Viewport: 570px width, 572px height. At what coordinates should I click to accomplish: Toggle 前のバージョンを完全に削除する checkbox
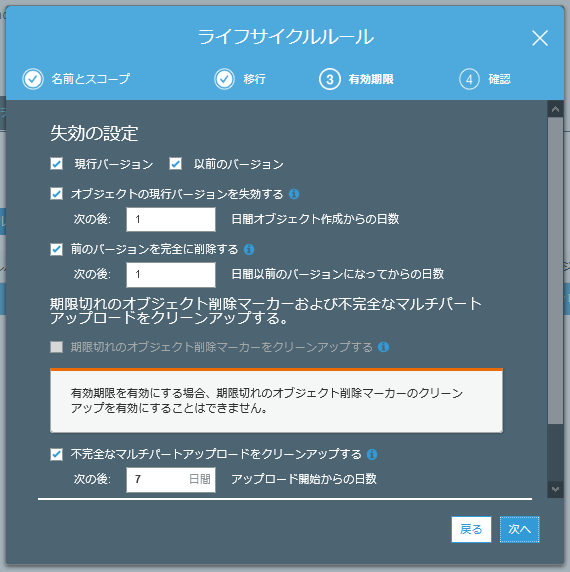tap(57, 250)
